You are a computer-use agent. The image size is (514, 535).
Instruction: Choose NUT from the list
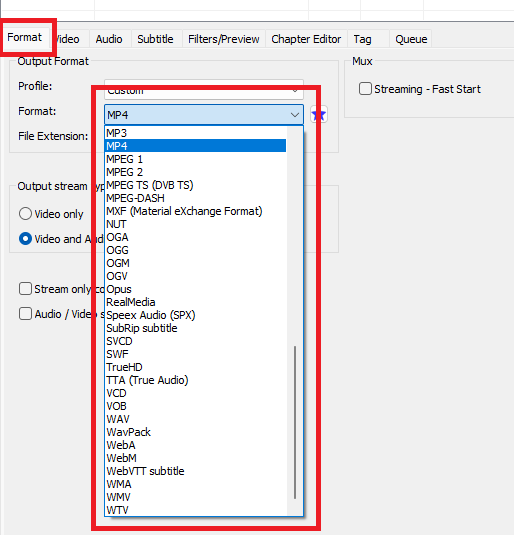click(196, 224)
